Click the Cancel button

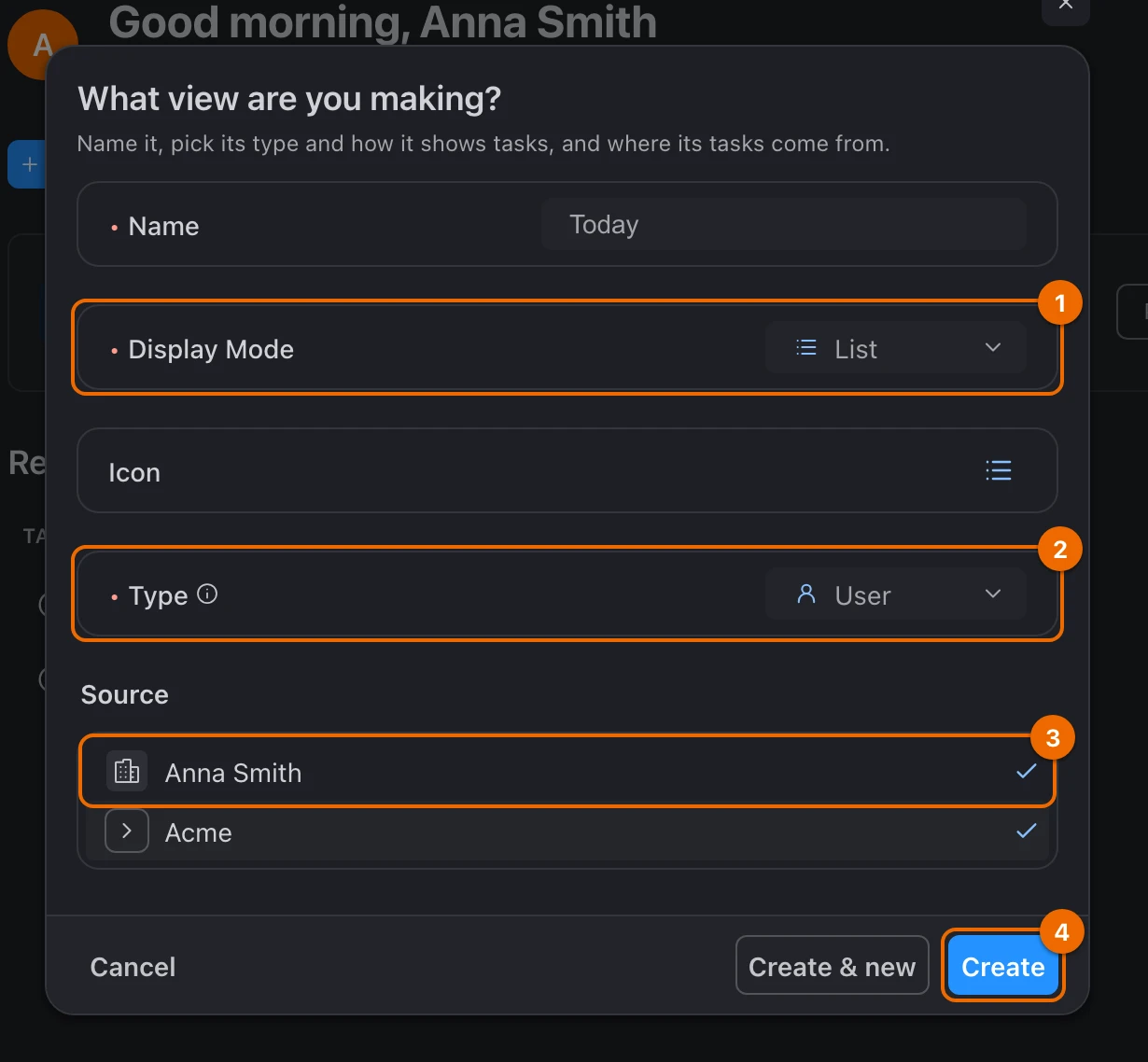[x=133, y=967]
